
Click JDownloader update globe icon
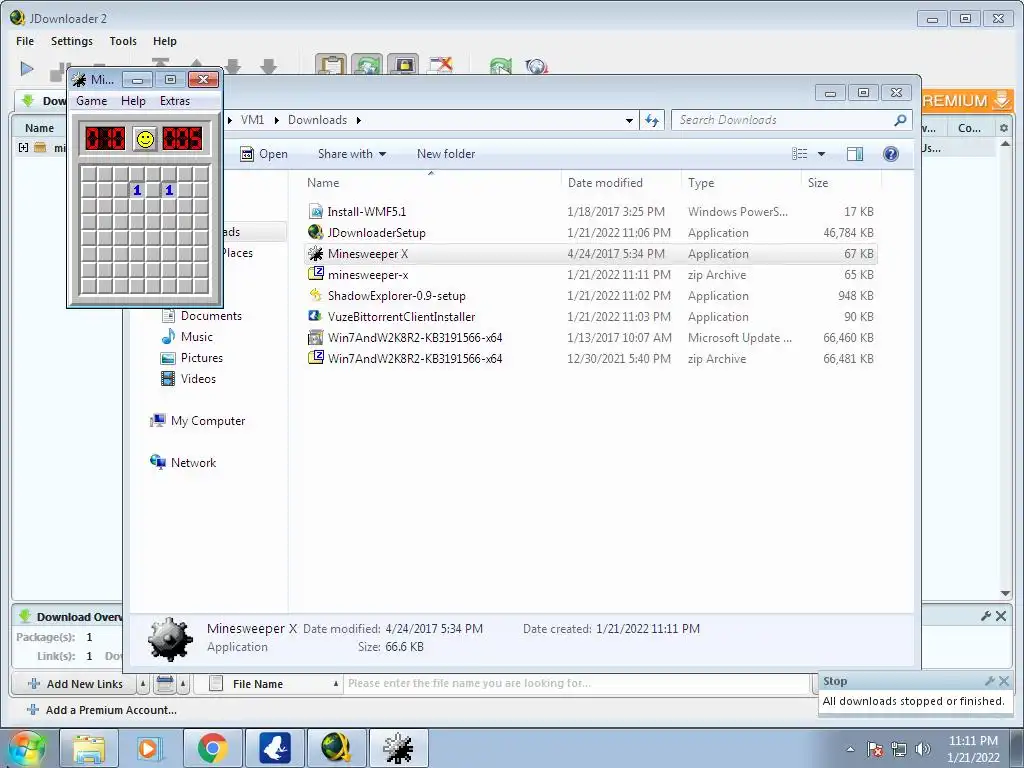(536, 66)
